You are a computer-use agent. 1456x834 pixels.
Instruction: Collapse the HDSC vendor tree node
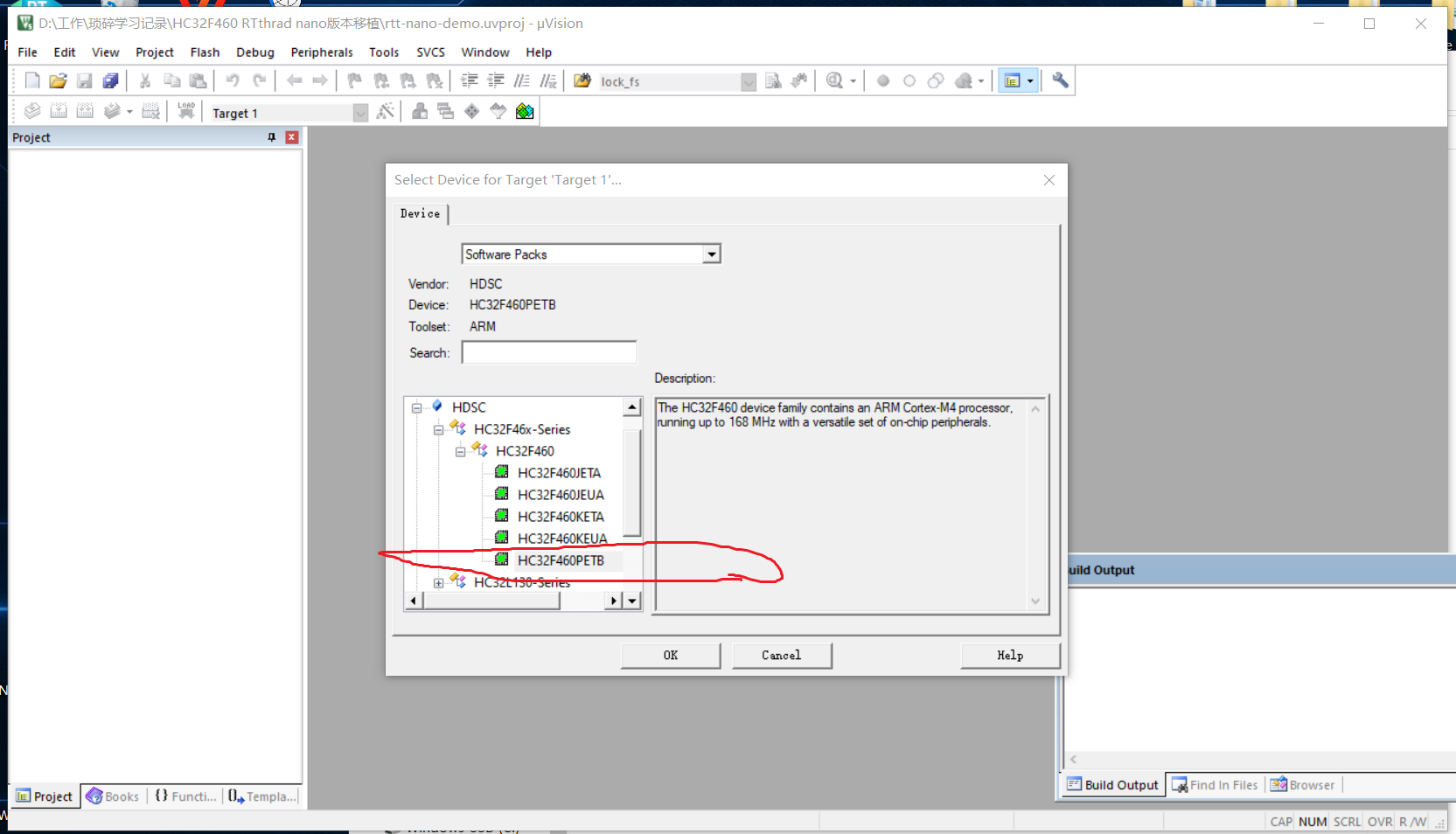(417, 407)
